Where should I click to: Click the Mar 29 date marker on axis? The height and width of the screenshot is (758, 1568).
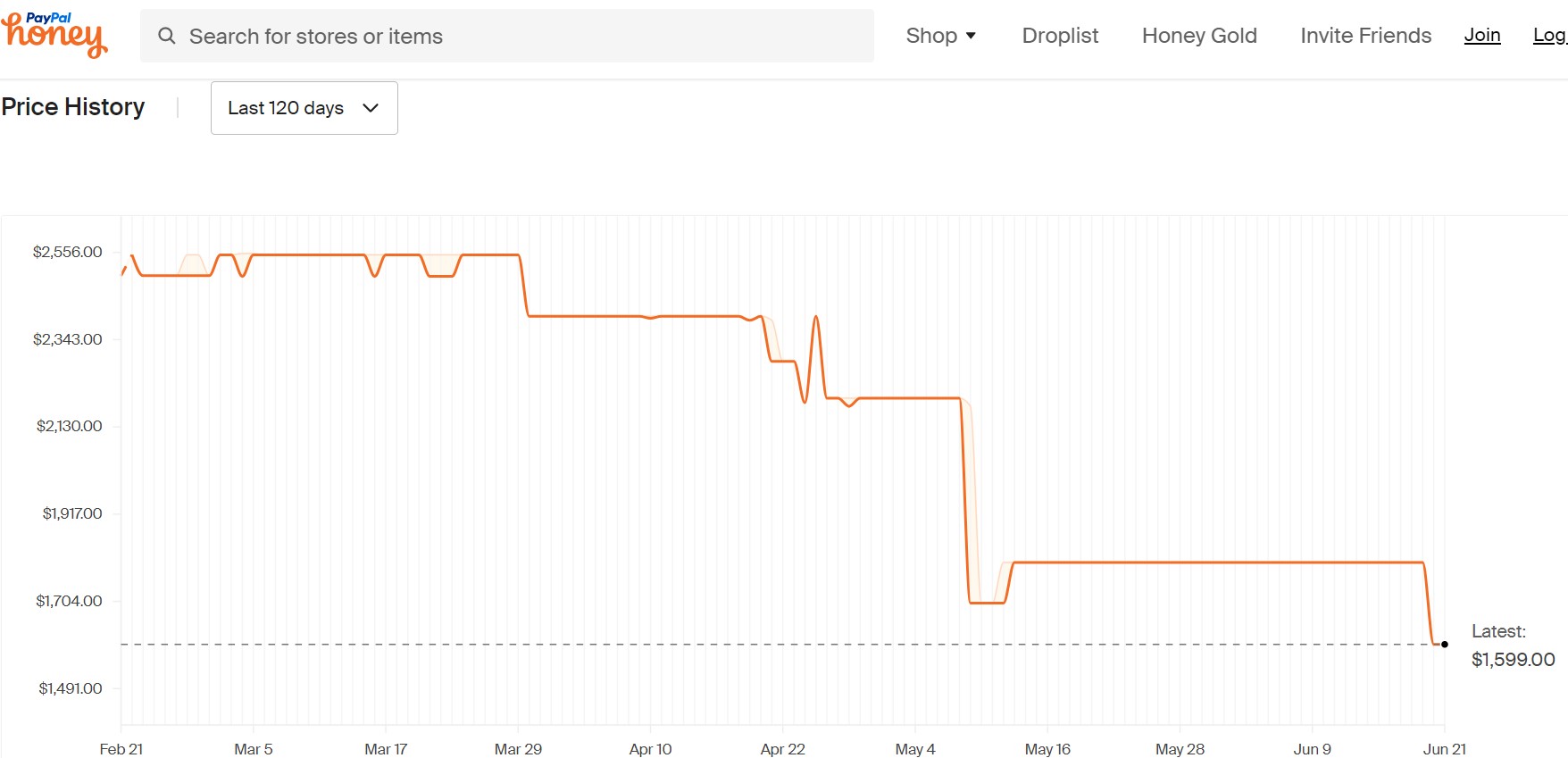coord(518,749)
